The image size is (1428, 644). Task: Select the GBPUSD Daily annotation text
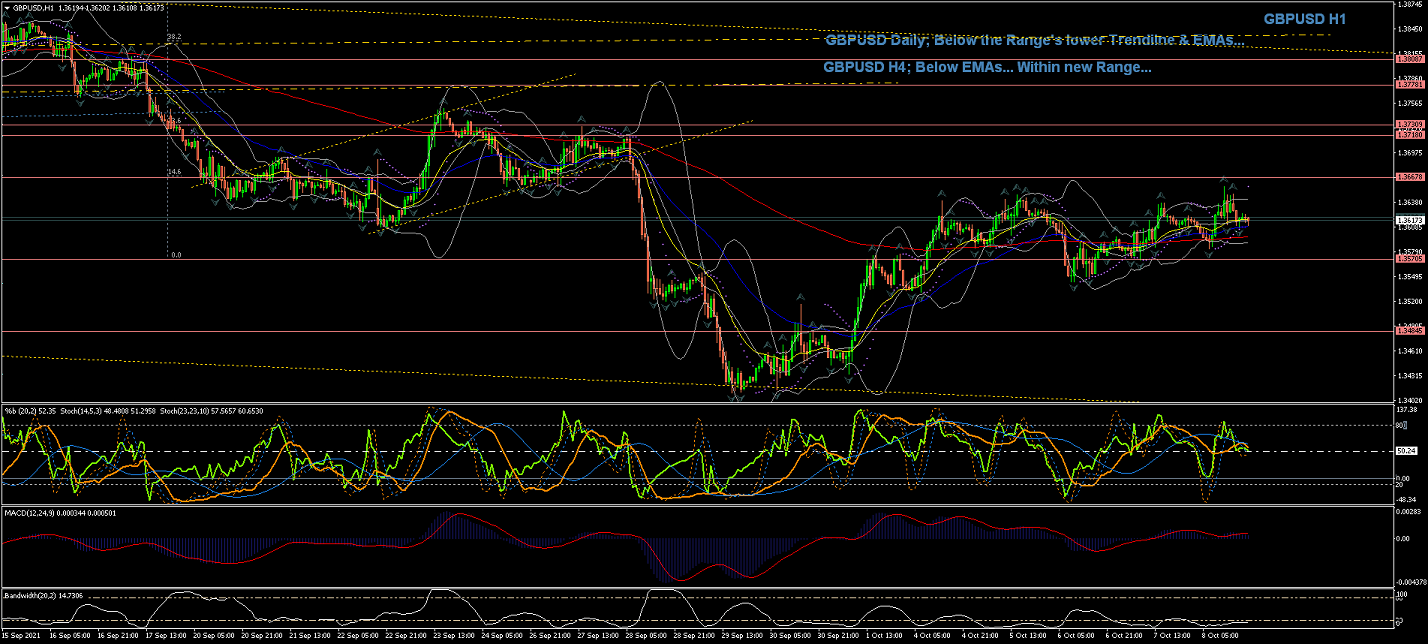[1034, 41]
